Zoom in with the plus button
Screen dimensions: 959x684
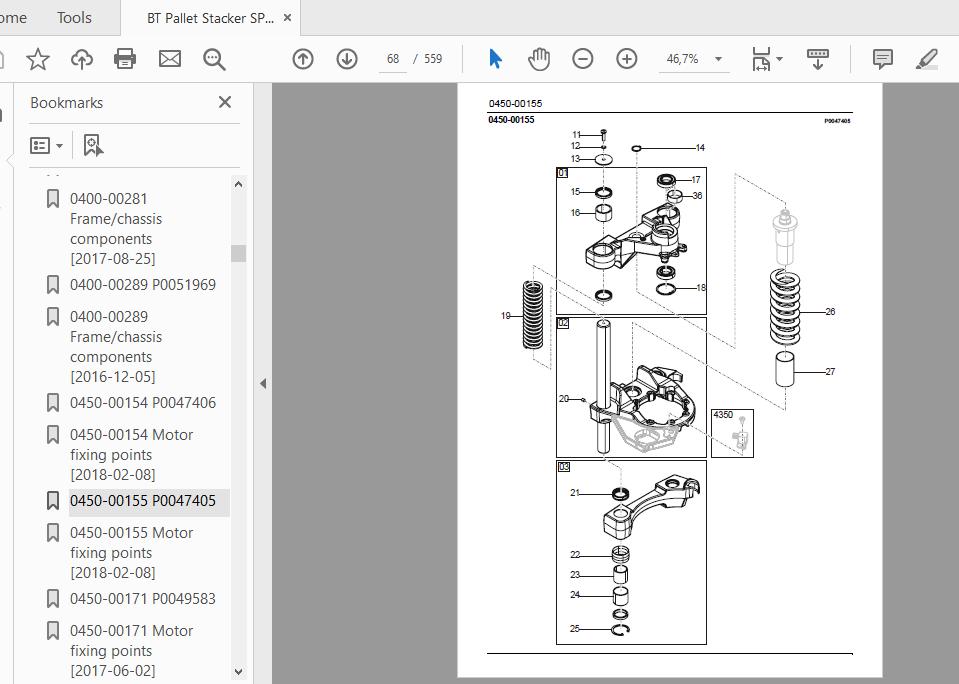[626, 59]
